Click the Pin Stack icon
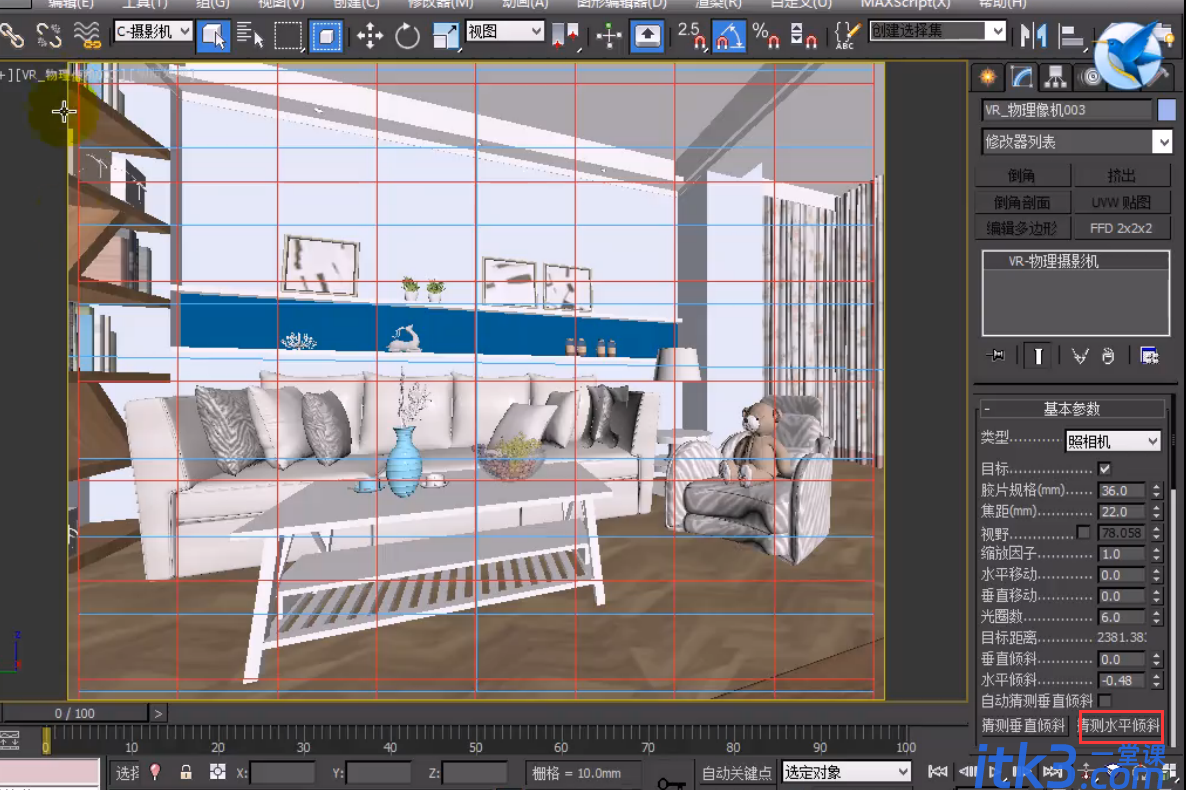Image resolution: width=1186 pixels, height=790 pixels. [x=996, y=355]
